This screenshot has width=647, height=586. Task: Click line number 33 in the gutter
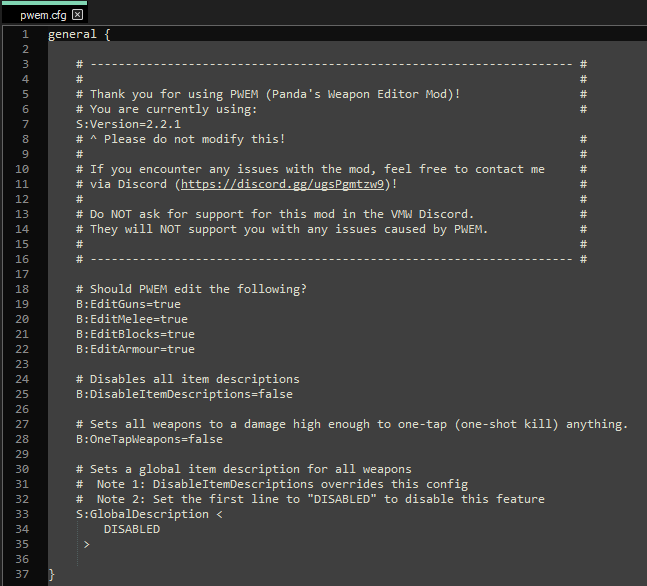pos(25,514)
